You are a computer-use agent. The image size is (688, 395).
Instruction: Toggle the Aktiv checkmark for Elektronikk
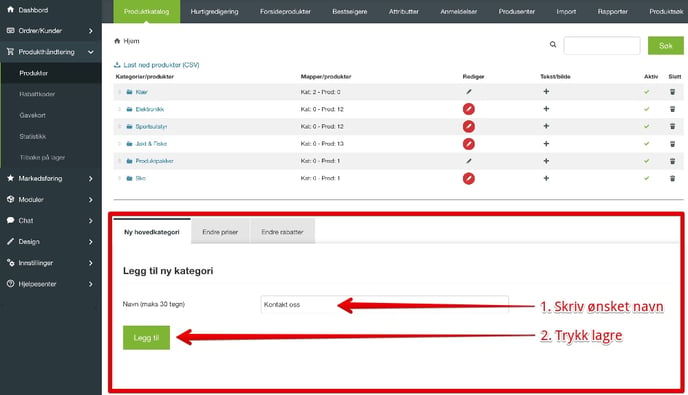click(646, 109)
